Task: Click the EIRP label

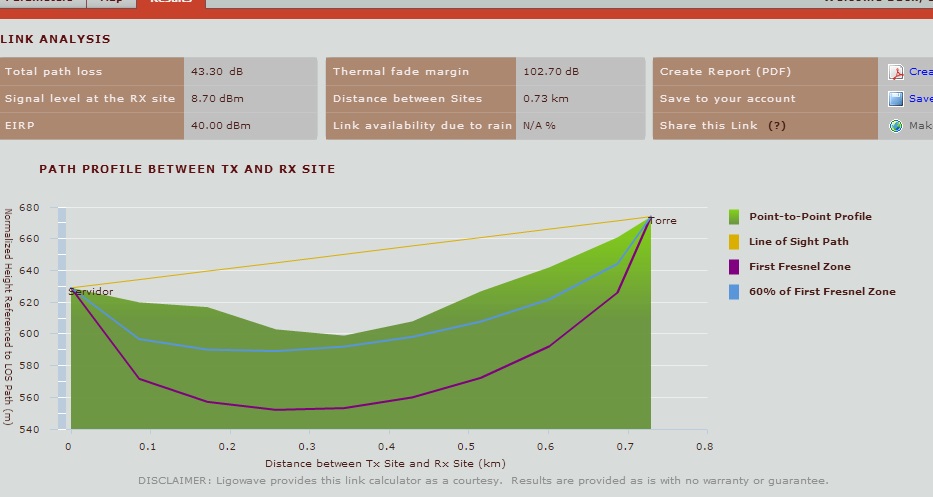Action: [x=20, y=126]
